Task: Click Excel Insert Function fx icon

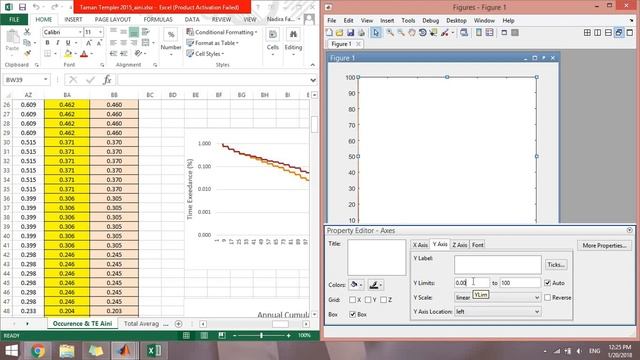Action: 107,80
